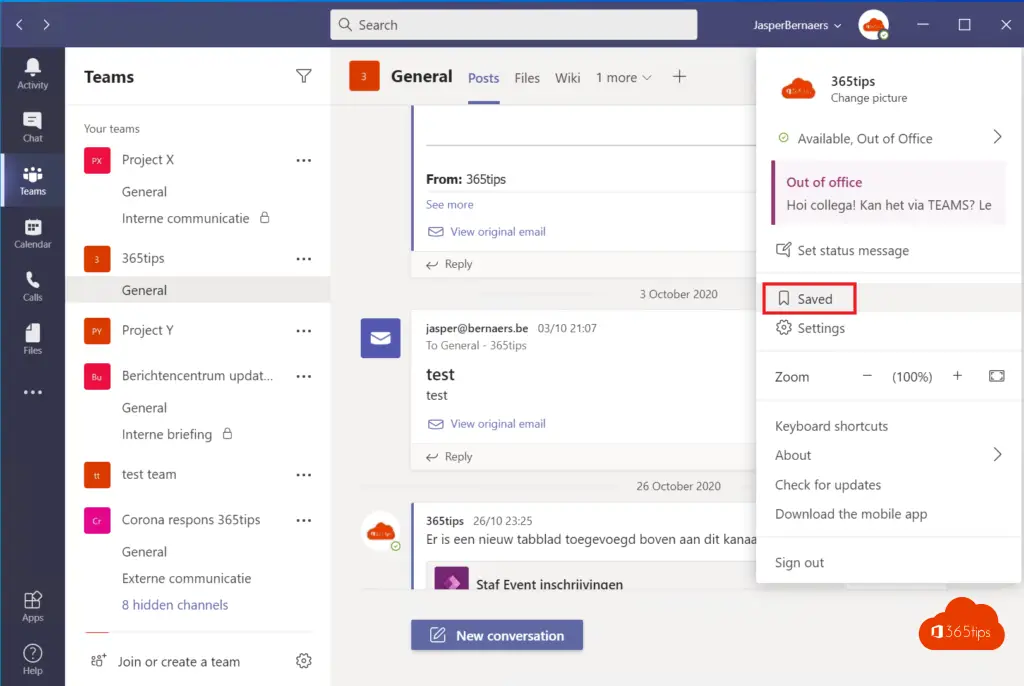Reply to the test email post
Screen dimensions: 1024x686
[449, 457]
